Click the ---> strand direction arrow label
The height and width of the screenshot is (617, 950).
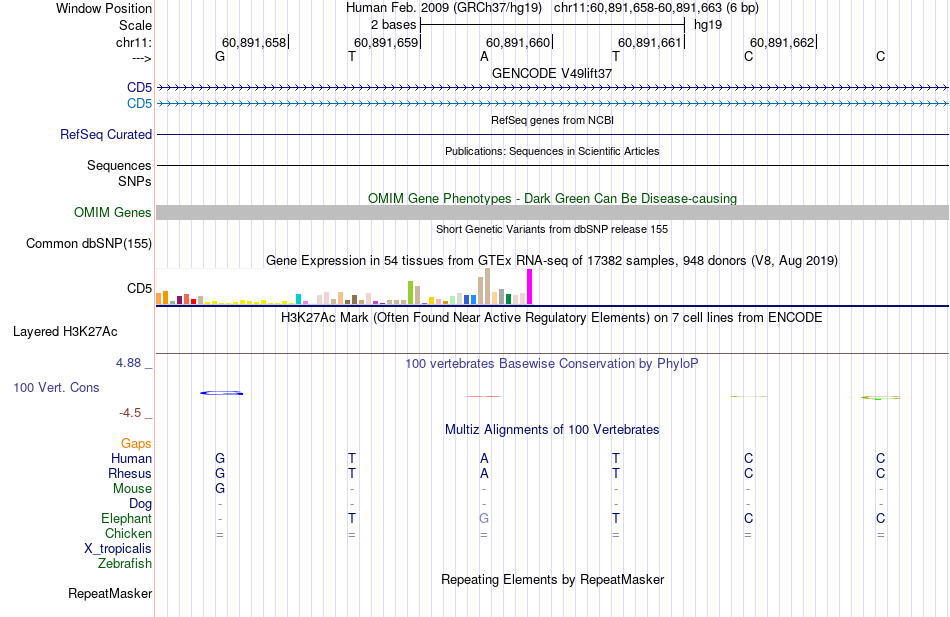[142, 59]
